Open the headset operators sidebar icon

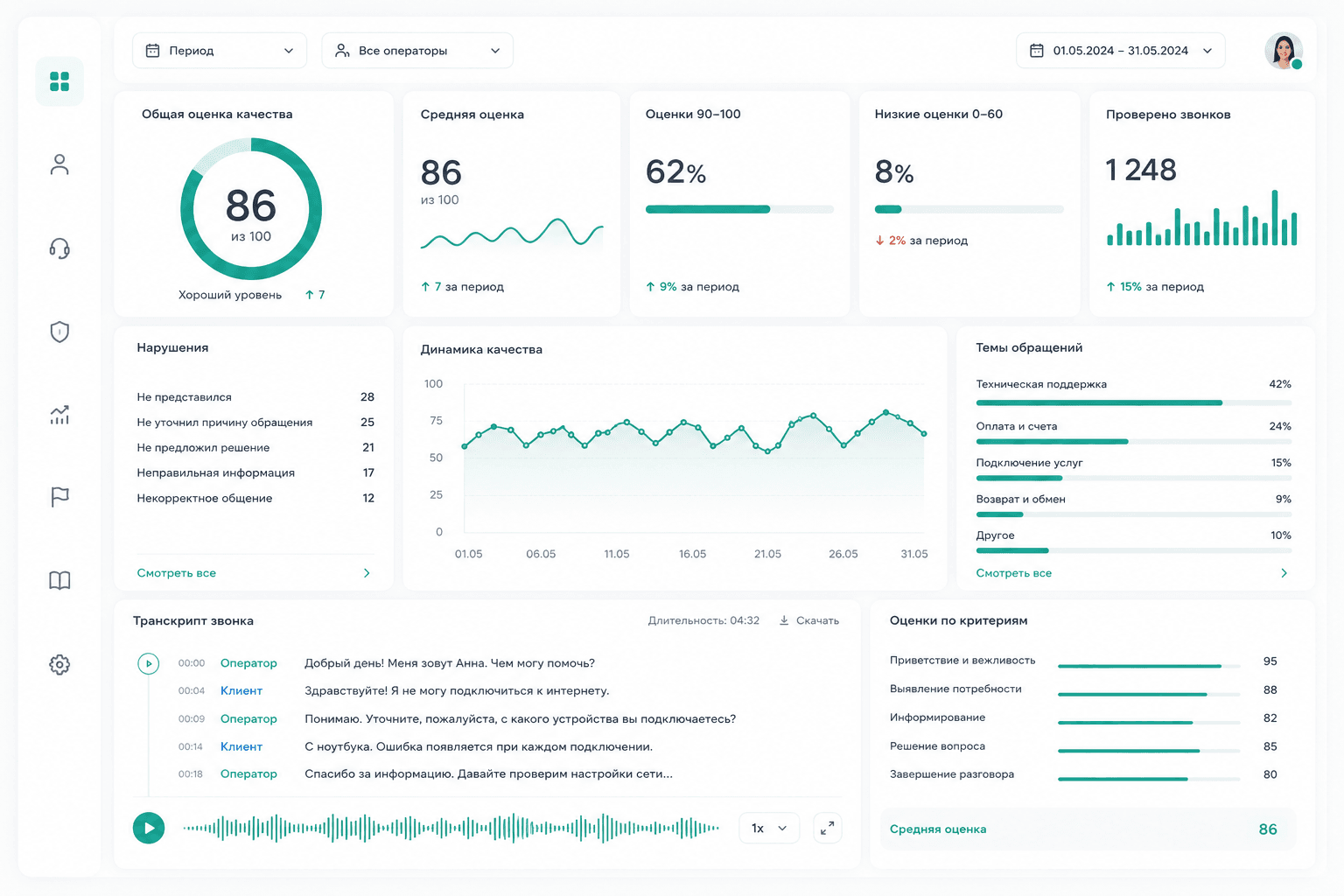pos(59,248)
